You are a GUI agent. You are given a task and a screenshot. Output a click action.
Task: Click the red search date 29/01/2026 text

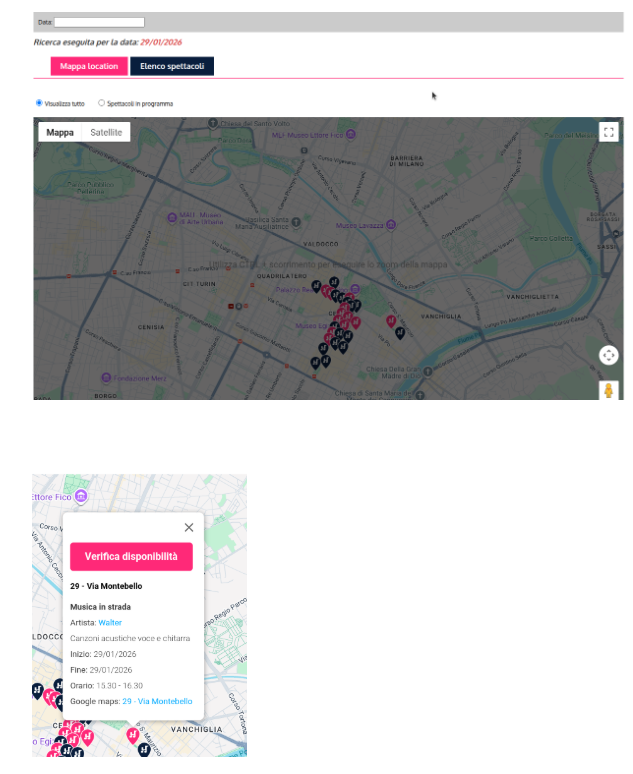[161, 42]
